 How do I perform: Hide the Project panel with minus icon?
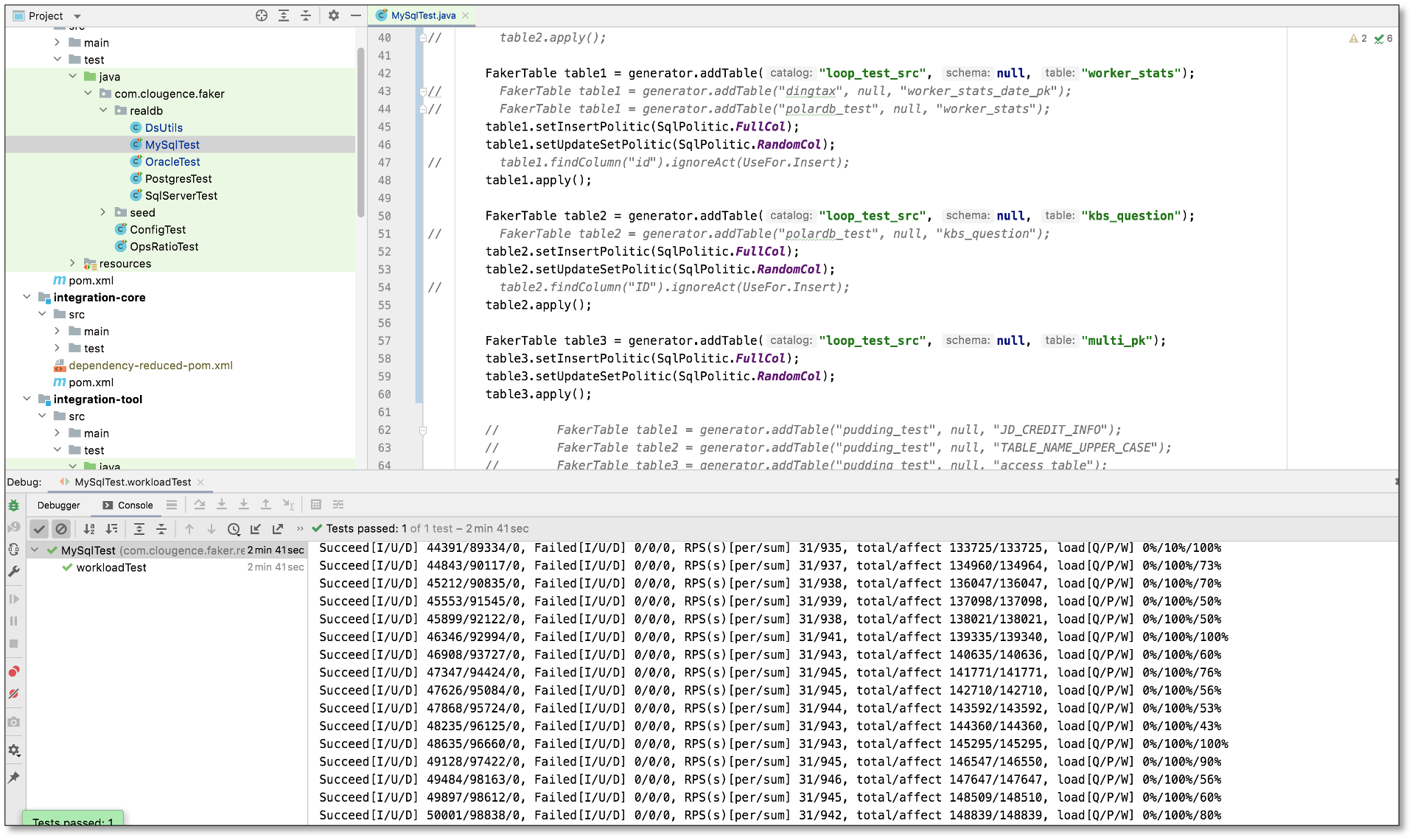pos(356,15)
